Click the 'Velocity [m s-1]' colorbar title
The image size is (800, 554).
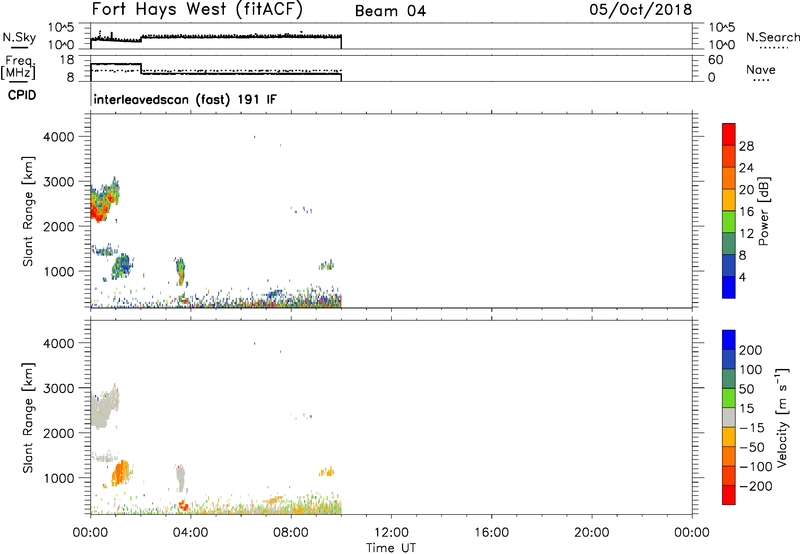point(782,418)
